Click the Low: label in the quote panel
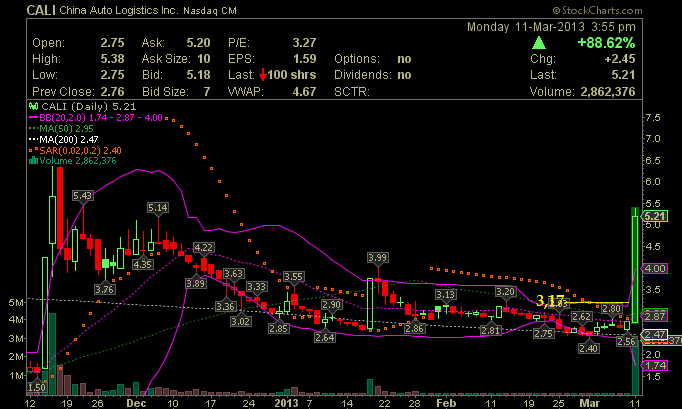Screen dimensions: 682x409 click(45, 75)
